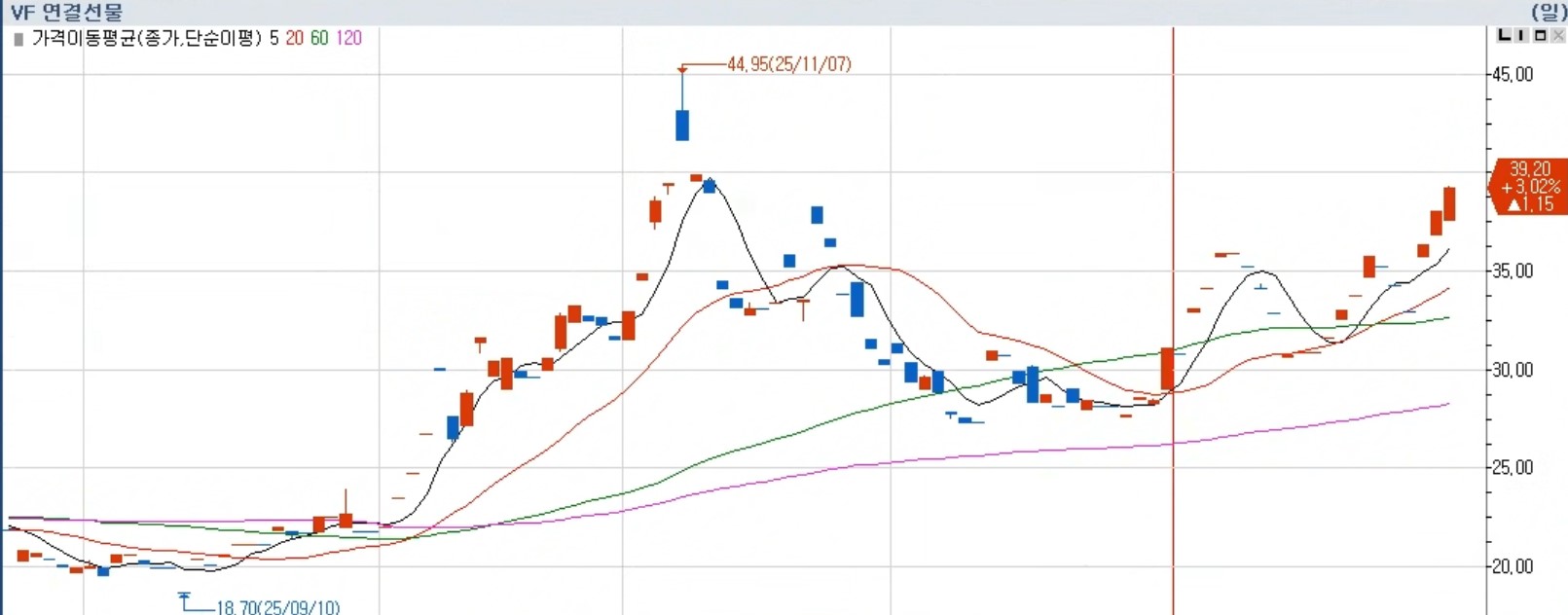The image size is (1568, 615).
Task: Click the gray square beside 가격이동평균 legend
Action: [x=18, y=39]
